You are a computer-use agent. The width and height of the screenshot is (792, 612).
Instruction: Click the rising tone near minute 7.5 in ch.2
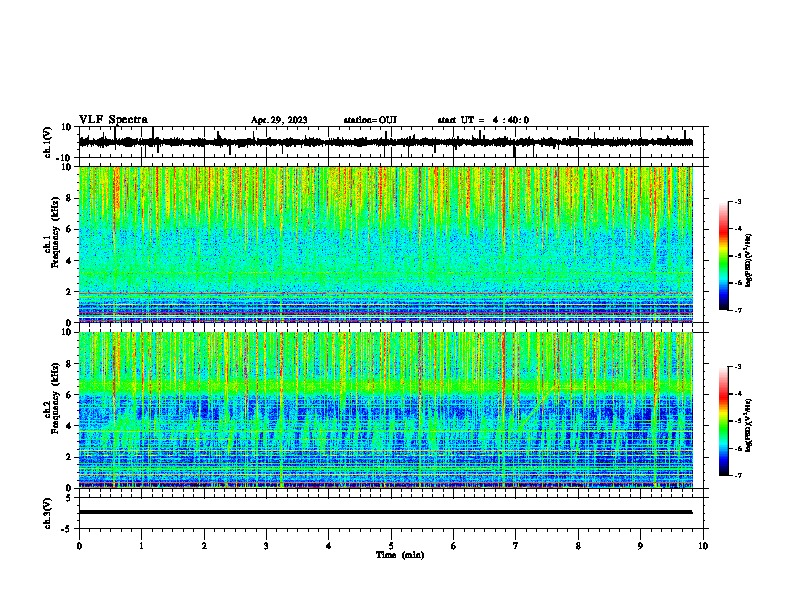(x=538, y=407)
